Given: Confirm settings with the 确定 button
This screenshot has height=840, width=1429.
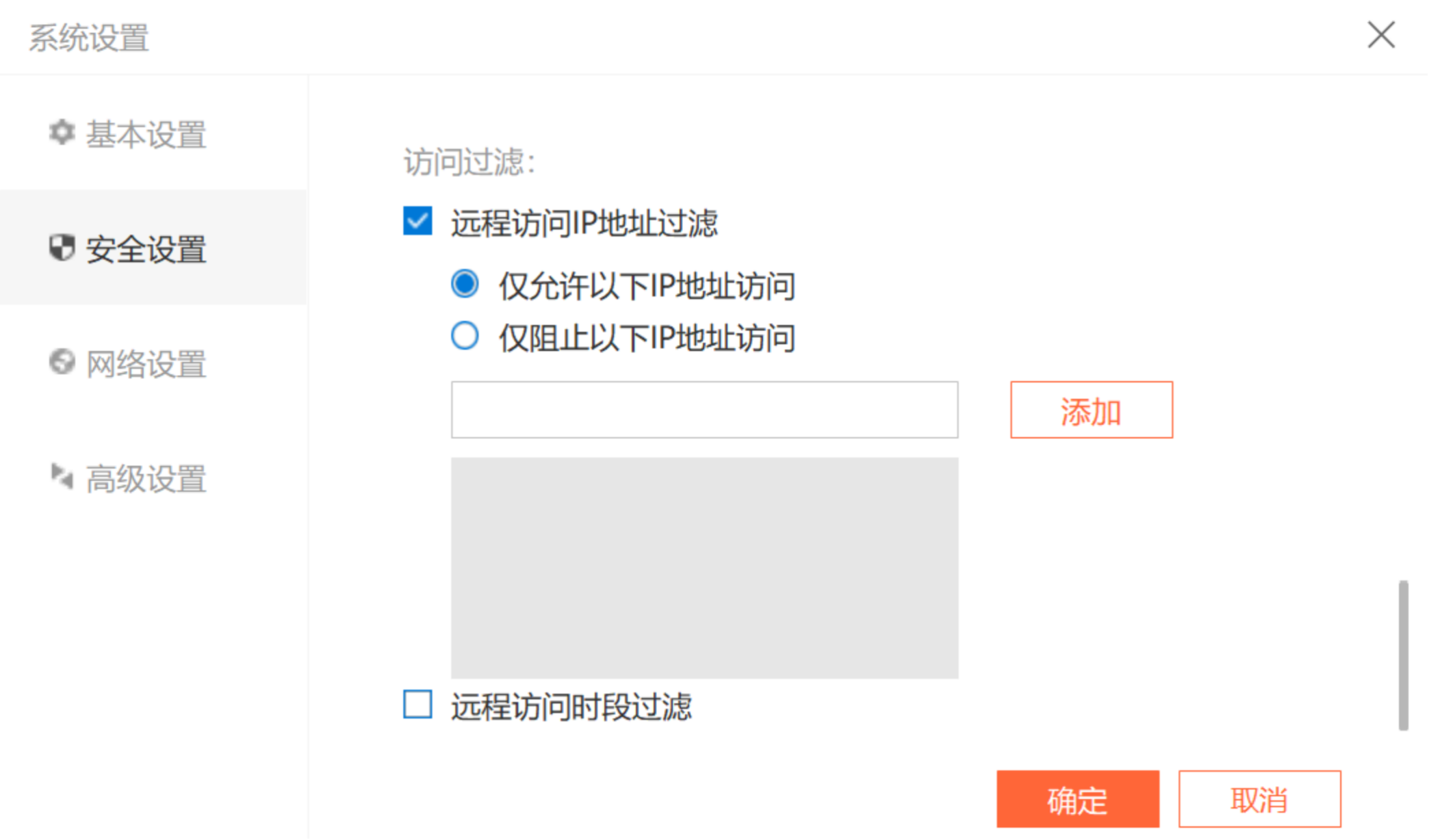Looking at the screenshot, I should tap(1077, 799).
